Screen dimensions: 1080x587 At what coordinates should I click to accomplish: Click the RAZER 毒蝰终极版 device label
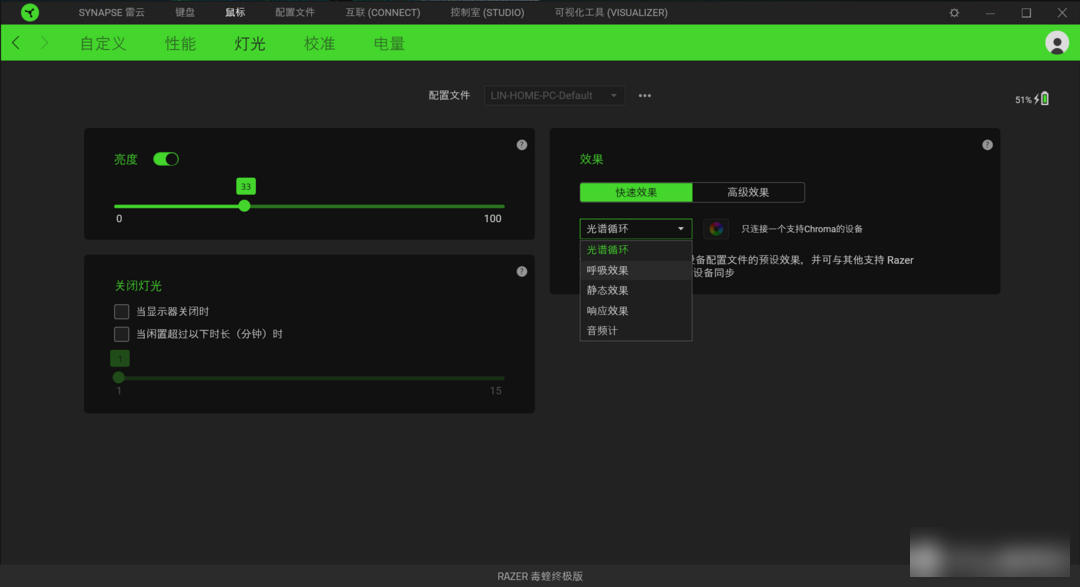click(x=540, y=576)
